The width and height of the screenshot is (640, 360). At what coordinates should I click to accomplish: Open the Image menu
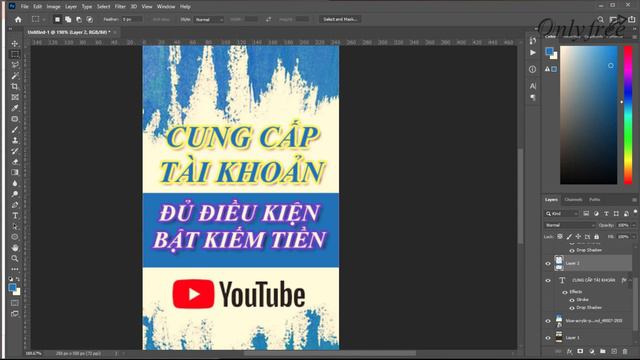[53, 7]
